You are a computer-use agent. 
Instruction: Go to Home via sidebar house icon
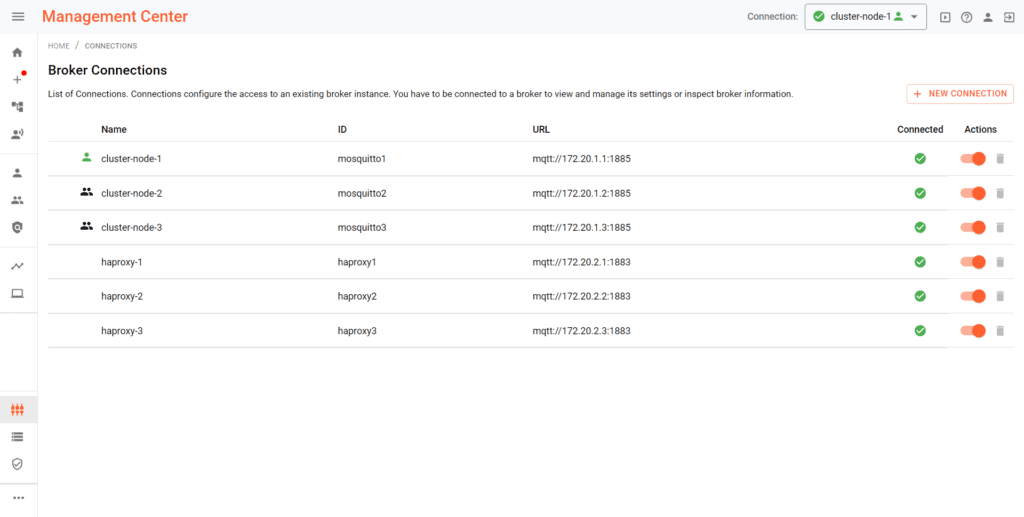17,53
